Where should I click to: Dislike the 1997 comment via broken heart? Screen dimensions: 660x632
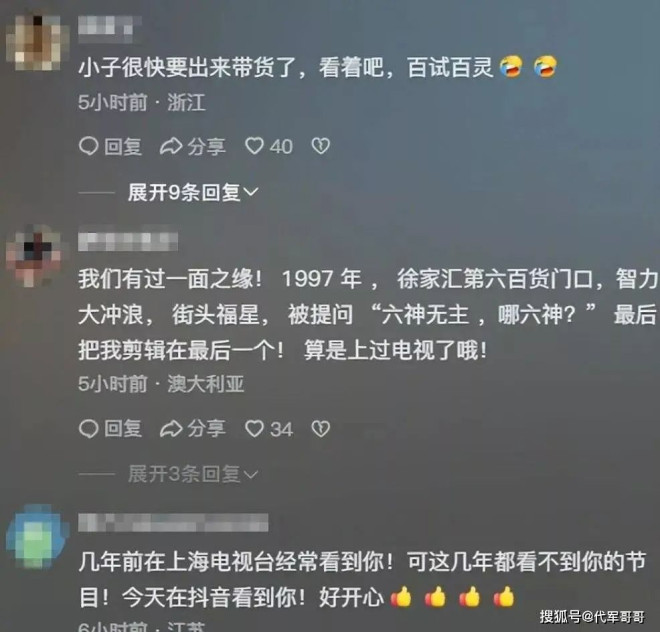point(321,429)
